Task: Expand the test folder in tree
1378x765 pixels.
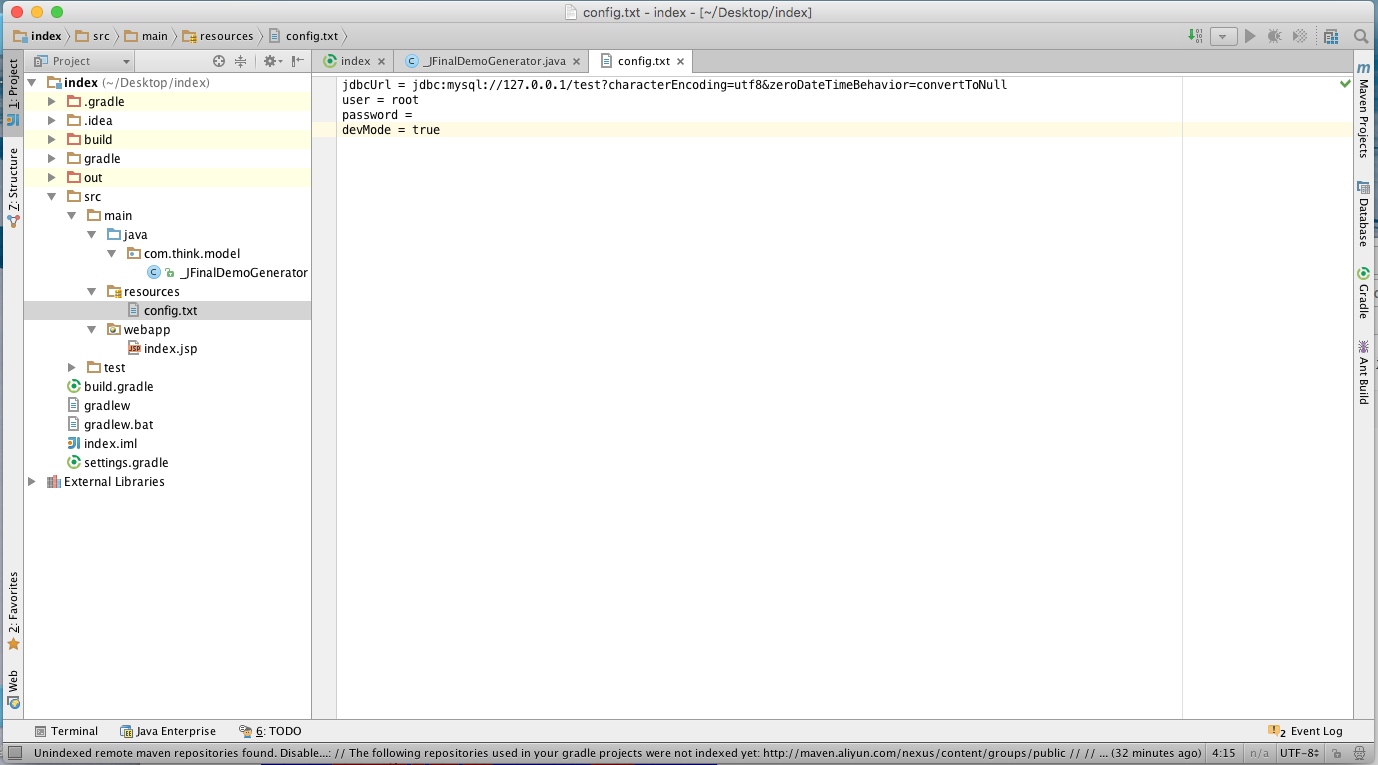Action: pyautogui.click(x=72, y=368)
